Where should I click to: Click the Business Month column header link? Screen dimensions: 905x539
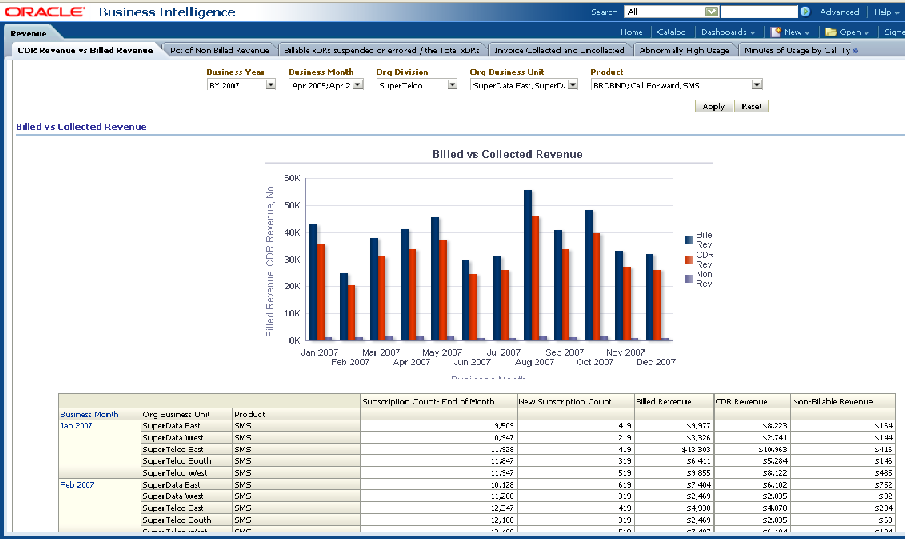(89, 414)
